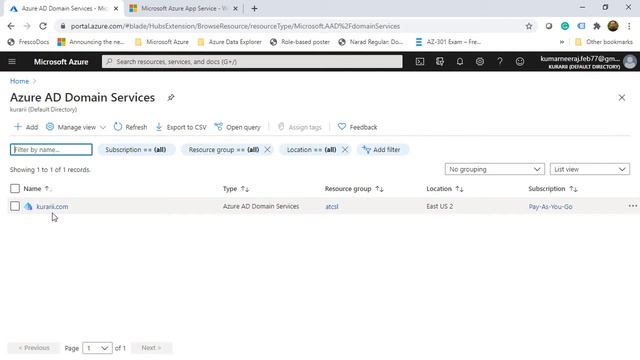This screenshot has height=360, width=640.
Task: Click the account avatar in Azure header
Action: [x=630, y=62]
